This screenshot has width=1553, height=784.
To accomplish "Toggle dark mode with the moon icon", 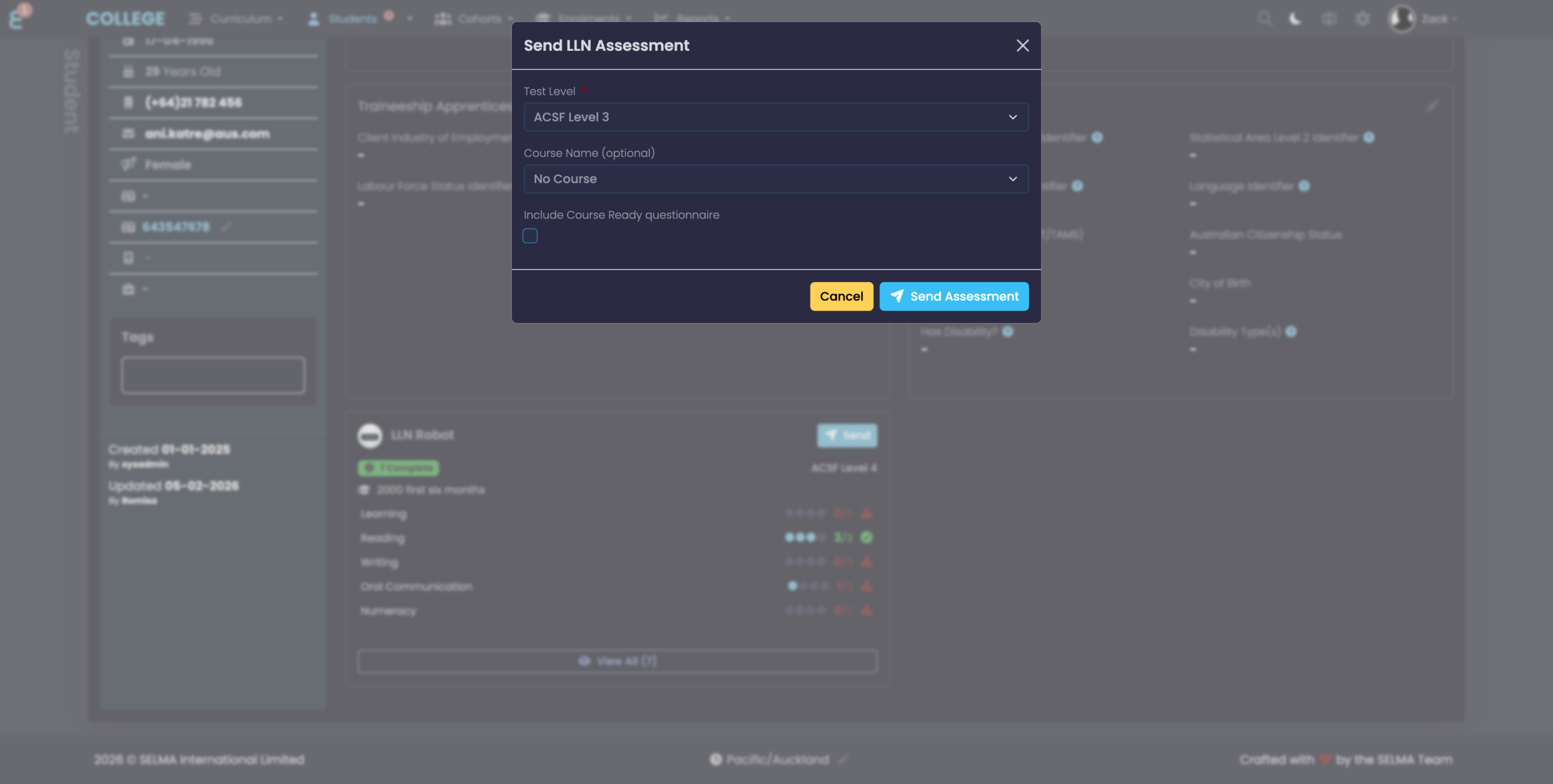I will [1295, 18].
